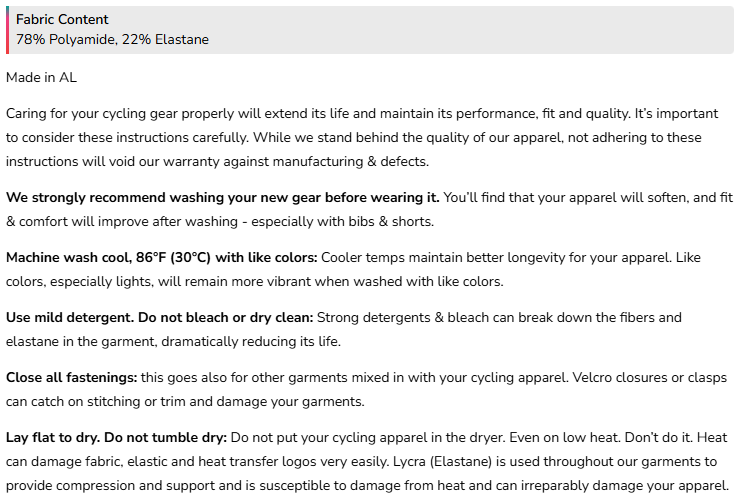
Task: Click the "Made in AL" line
Action: coord(41,77)
